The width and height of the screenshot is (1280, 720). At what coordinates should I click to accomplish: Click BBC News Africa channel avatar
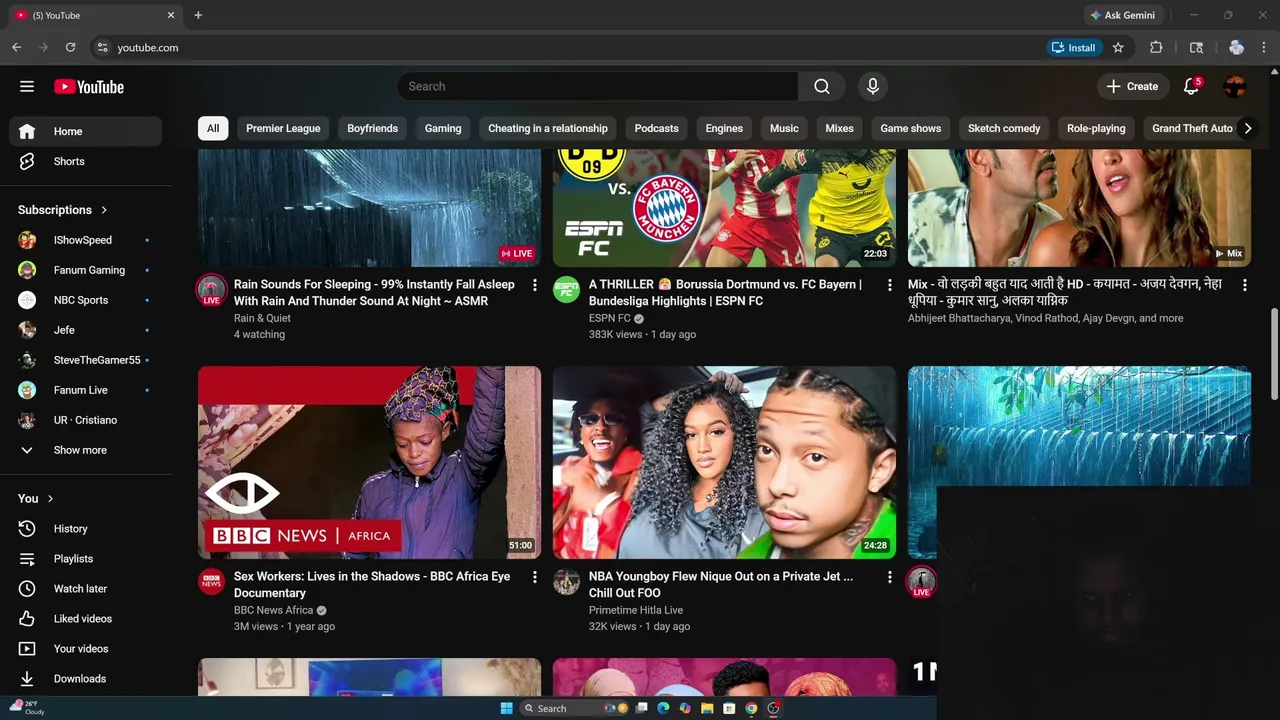click(x=211, y=581)
